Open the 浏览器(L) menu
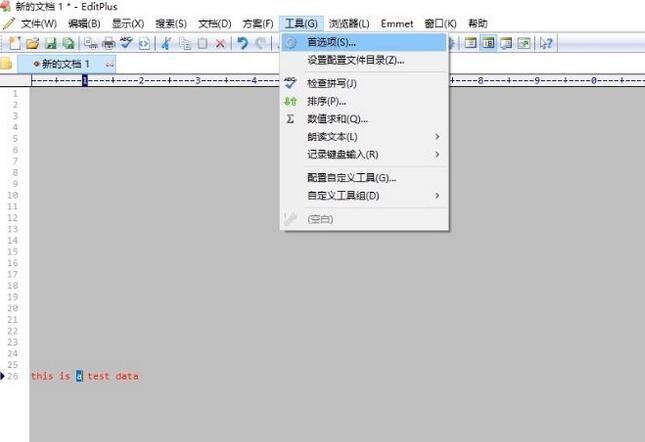The width and height of the screenshot is (645, 442). coord(349,23)
